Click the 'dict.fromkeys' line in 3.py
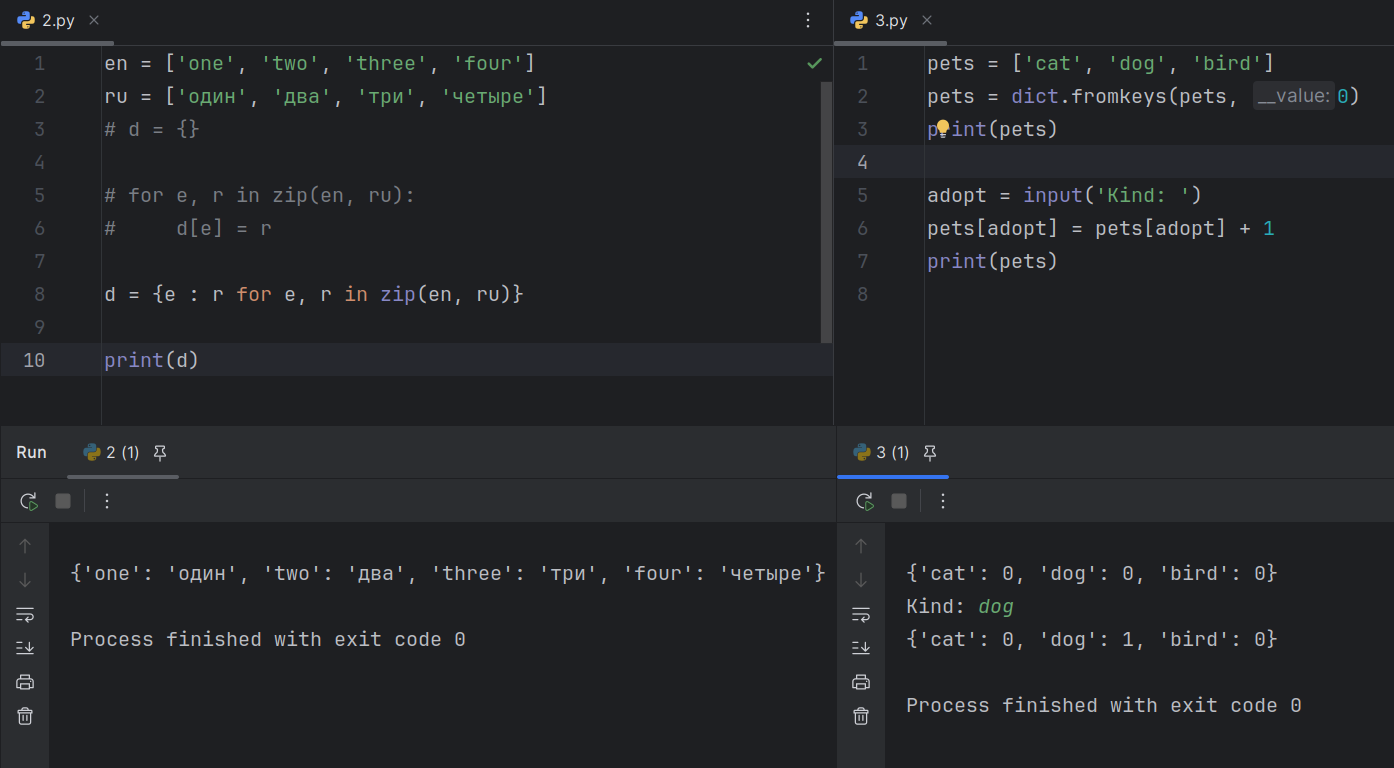This screenshot has height=768, width=1394. (x=1143, y=97)
